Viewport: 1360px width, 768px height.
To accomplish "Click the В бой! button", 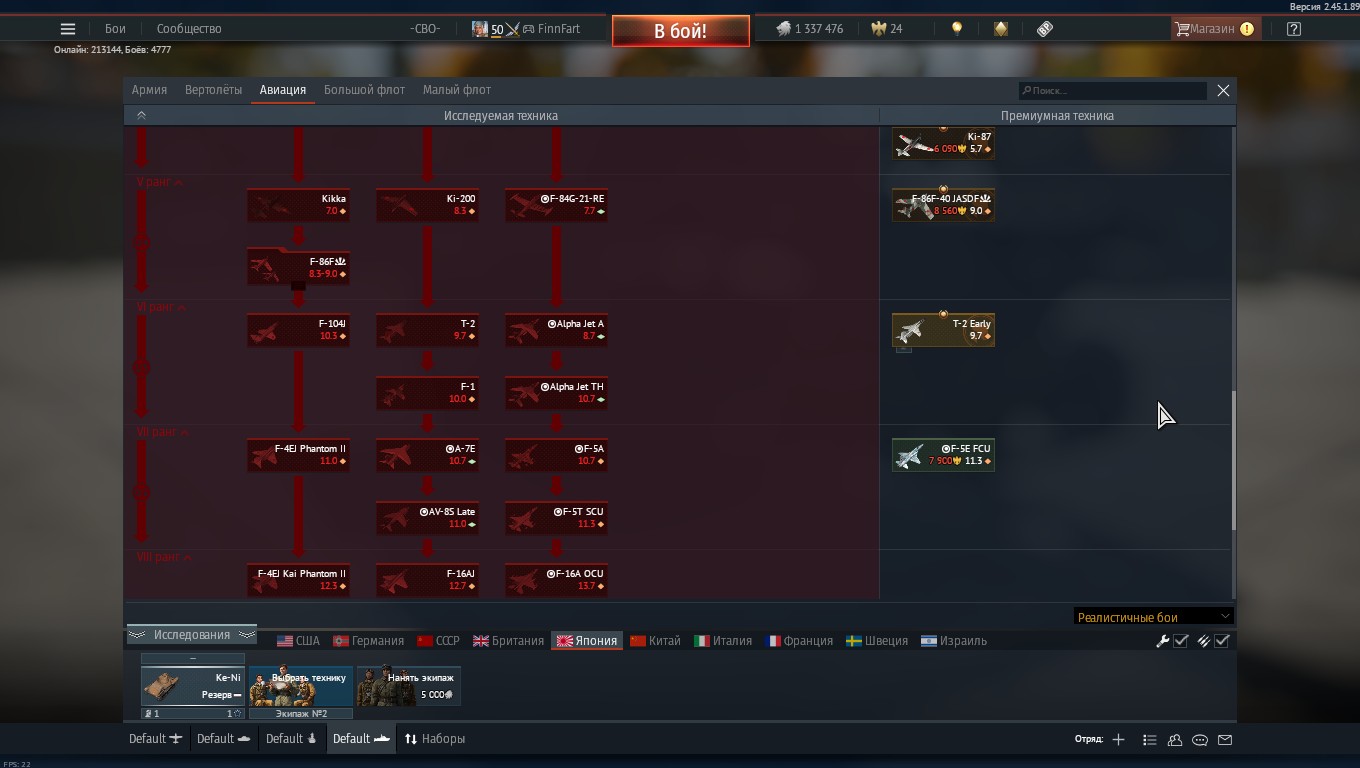I will click(680, 31).
